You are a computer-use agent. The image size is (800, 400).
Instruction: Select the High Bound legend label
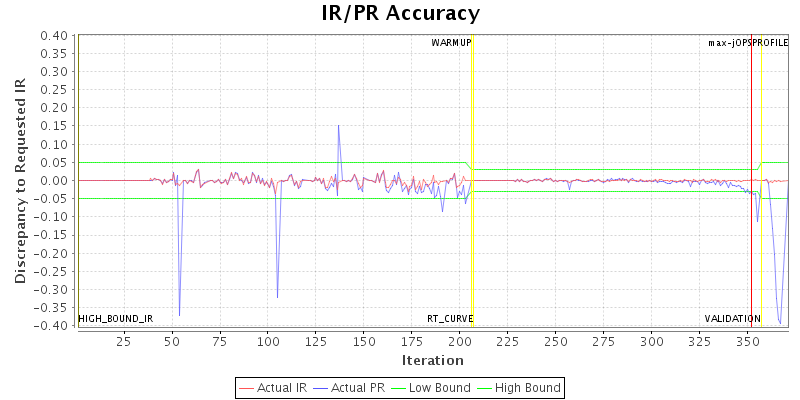[x=527, y=387]
